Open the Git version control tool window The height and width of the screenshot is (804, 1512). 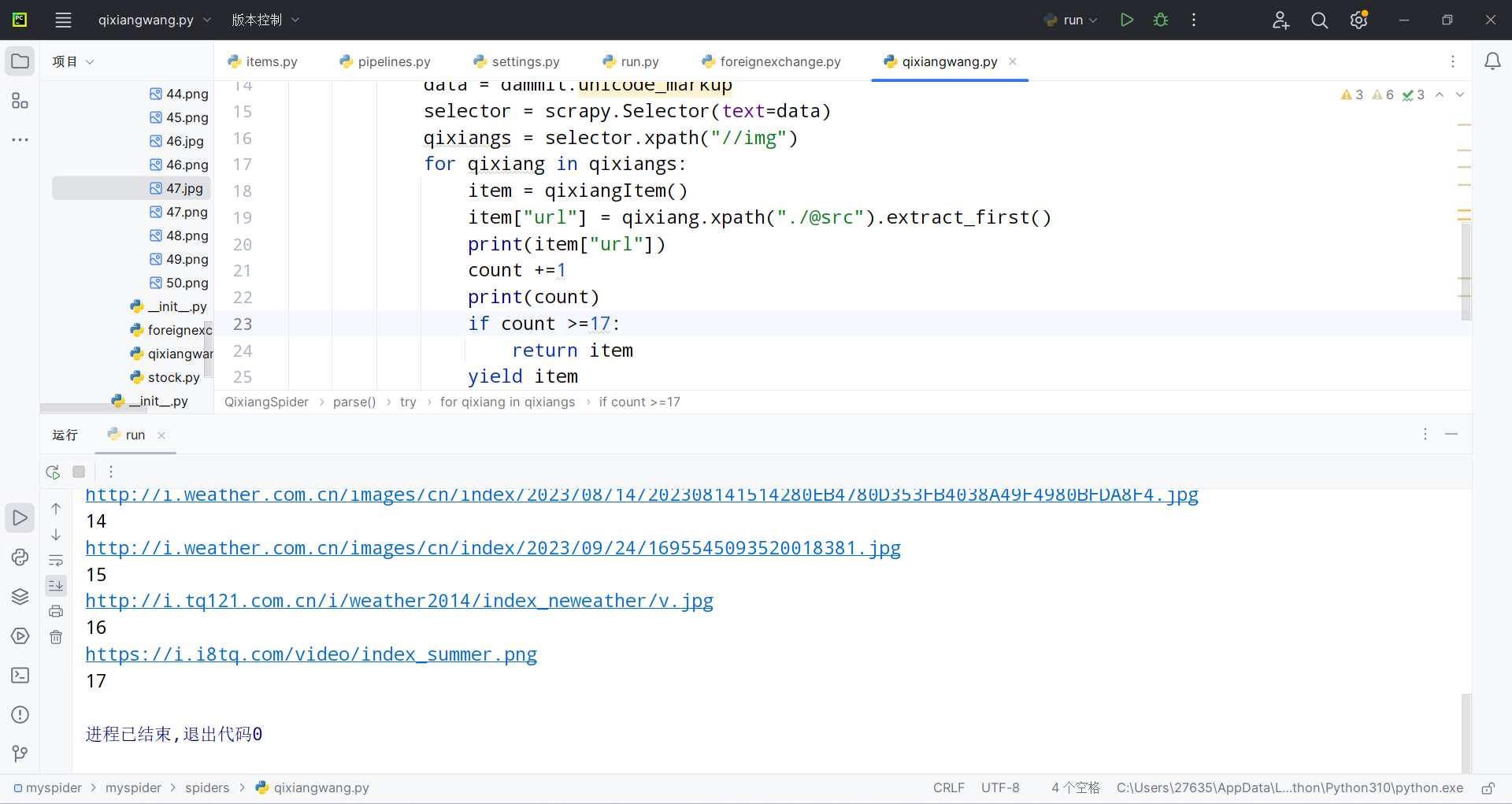tap(20, 754)
